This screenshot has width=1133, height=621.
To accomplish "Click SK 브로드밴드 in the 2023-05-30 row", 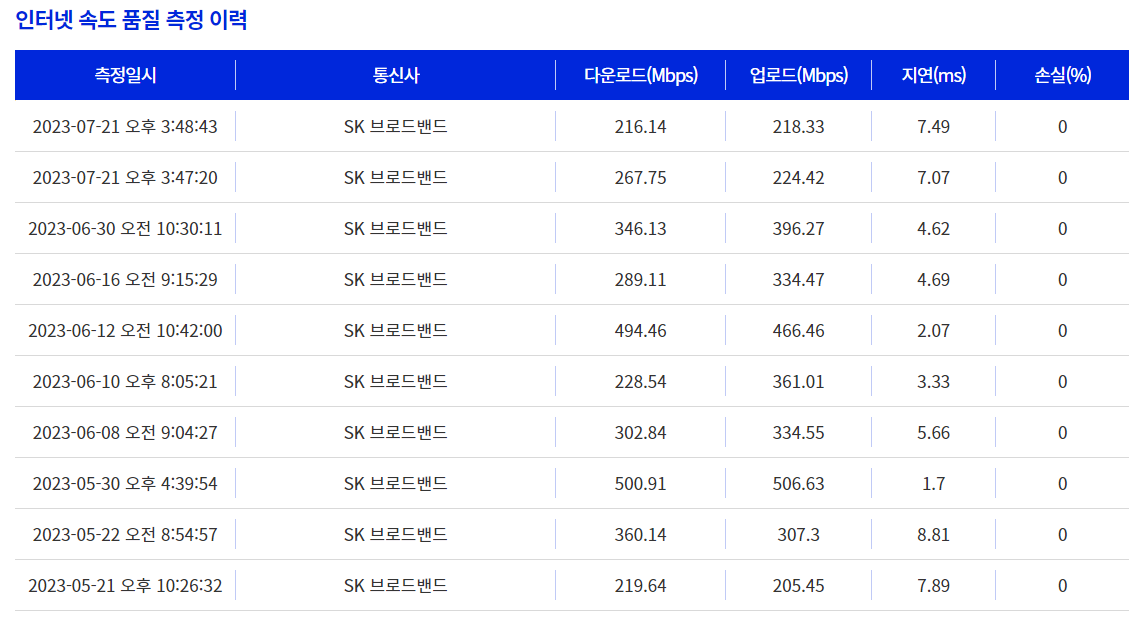I will 395,483.
